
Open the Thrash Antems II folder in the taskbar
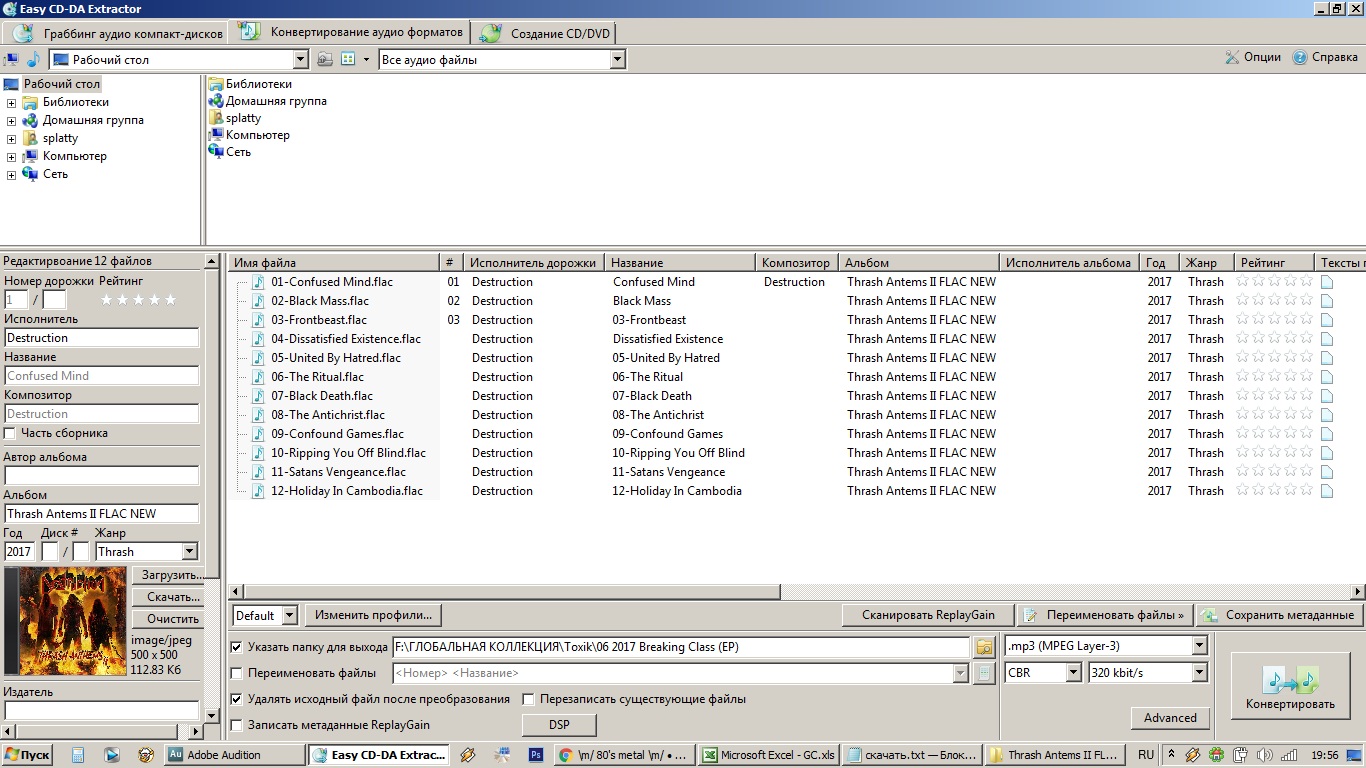pos(1056,755)
